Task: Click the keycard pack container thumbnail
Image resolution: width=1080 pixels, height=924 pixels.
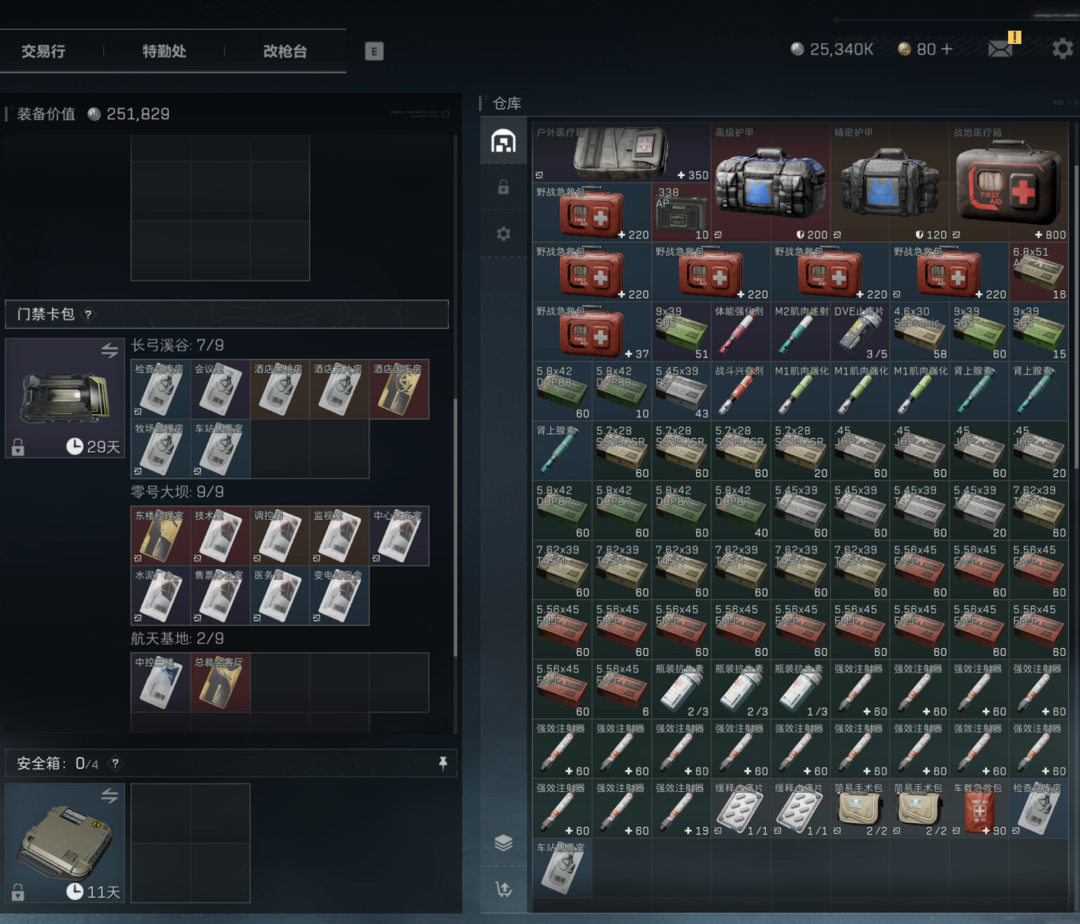Action: [x=65, y=398]
